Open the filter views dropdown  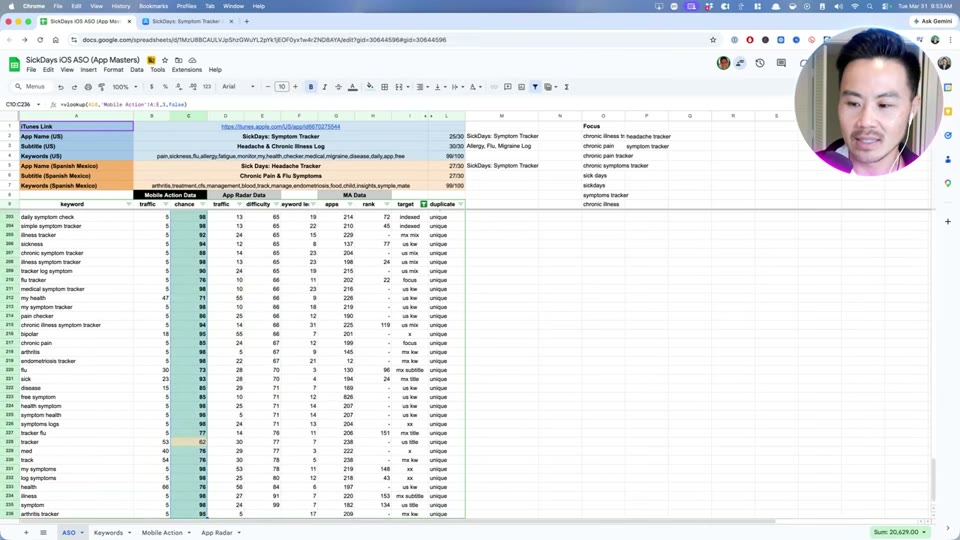(x=551, y=87)
